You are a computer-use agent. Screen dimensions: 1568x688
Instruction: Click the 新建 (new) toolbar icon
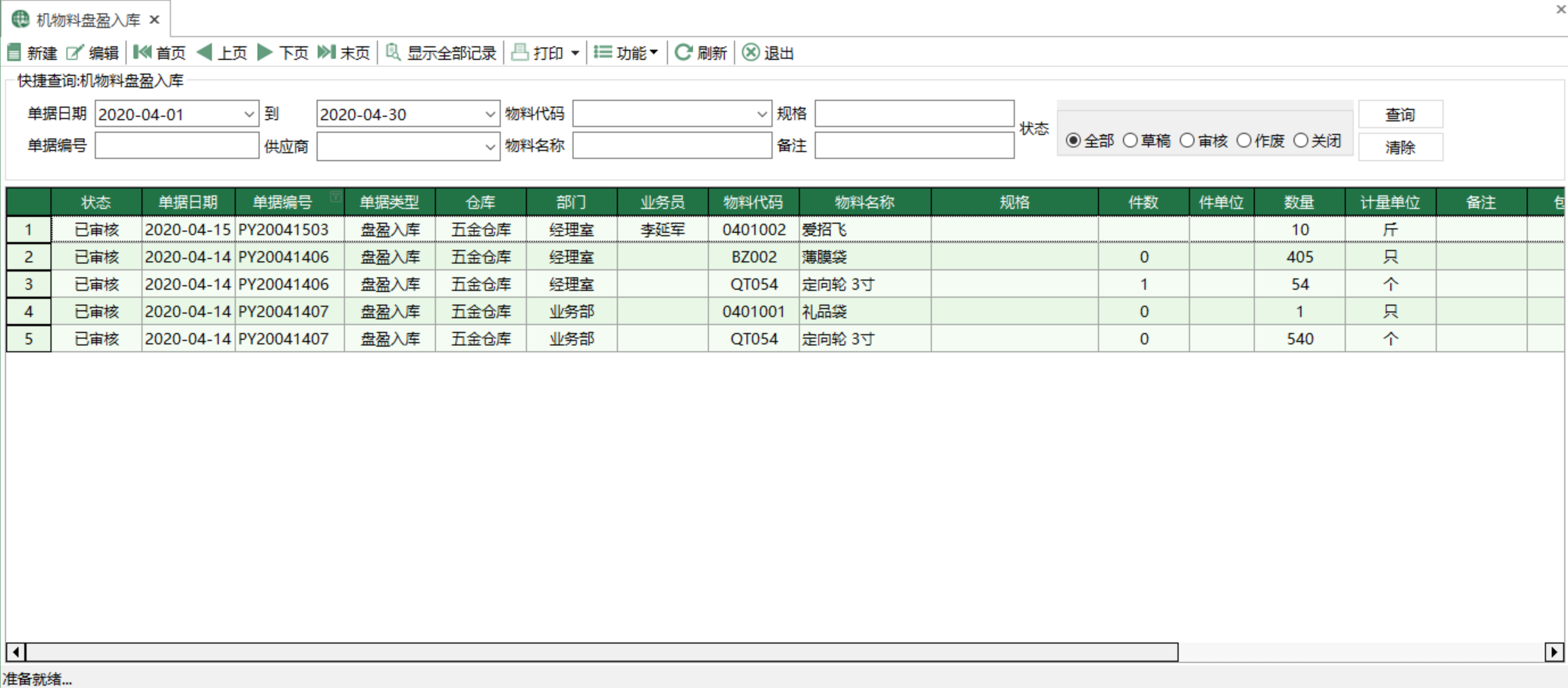coord(14,52)
